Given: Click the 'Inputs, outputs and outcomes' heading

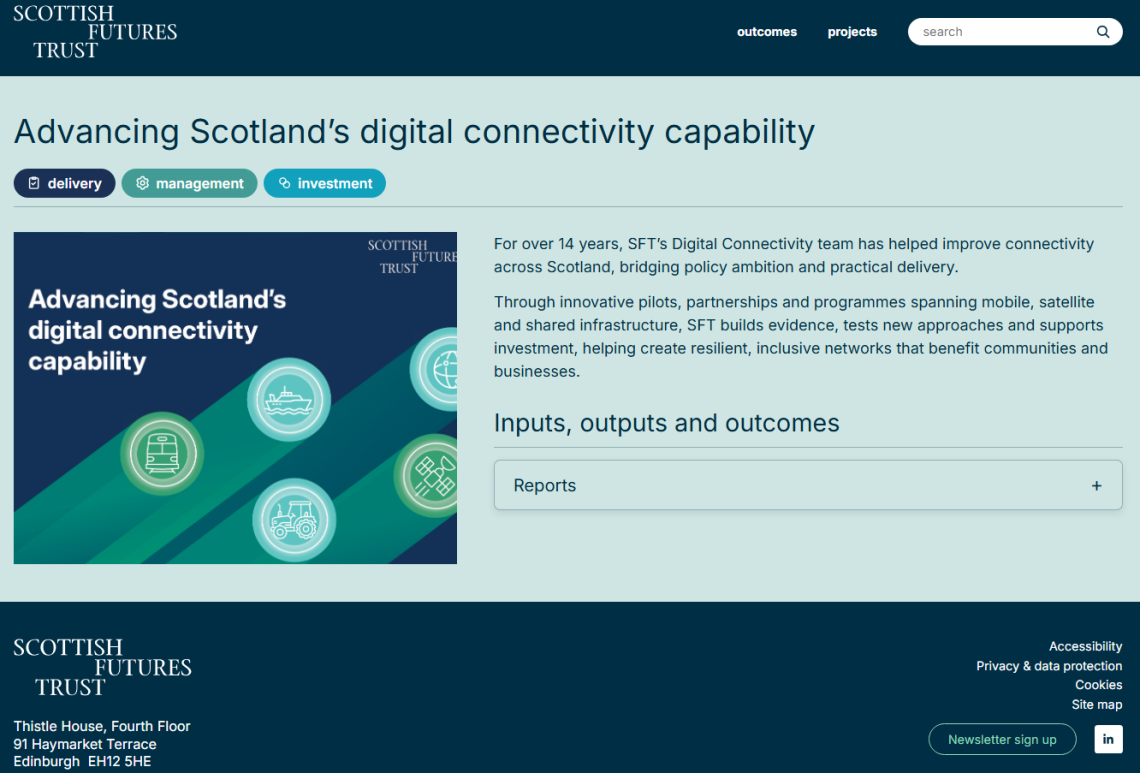Looking at the screenshot, I should [666, 423].
